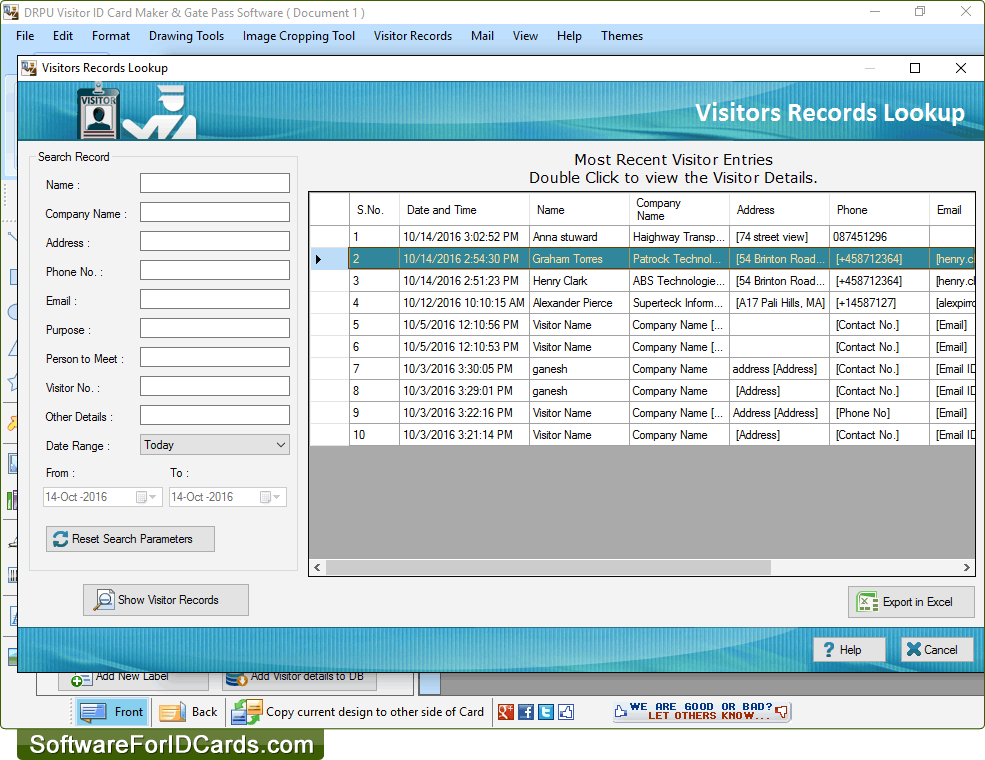The width and height of the screenshot is (985, 760).
Task: Click Add New Label in the main window
Action: pos(133,678)
